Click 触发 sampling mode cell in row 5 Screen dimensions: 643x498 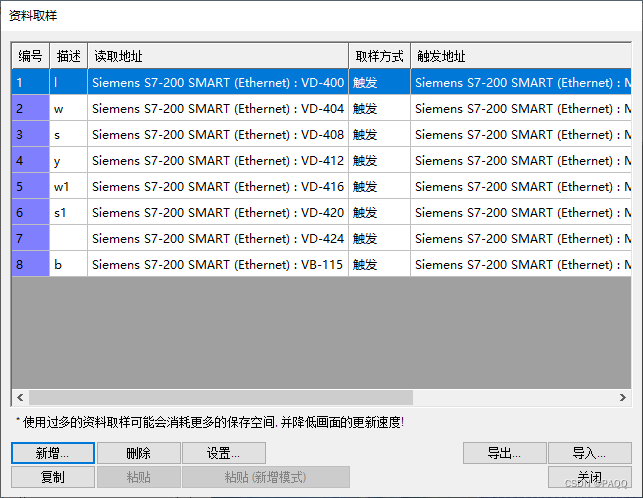pyautogui.click(x=380, y=186)
